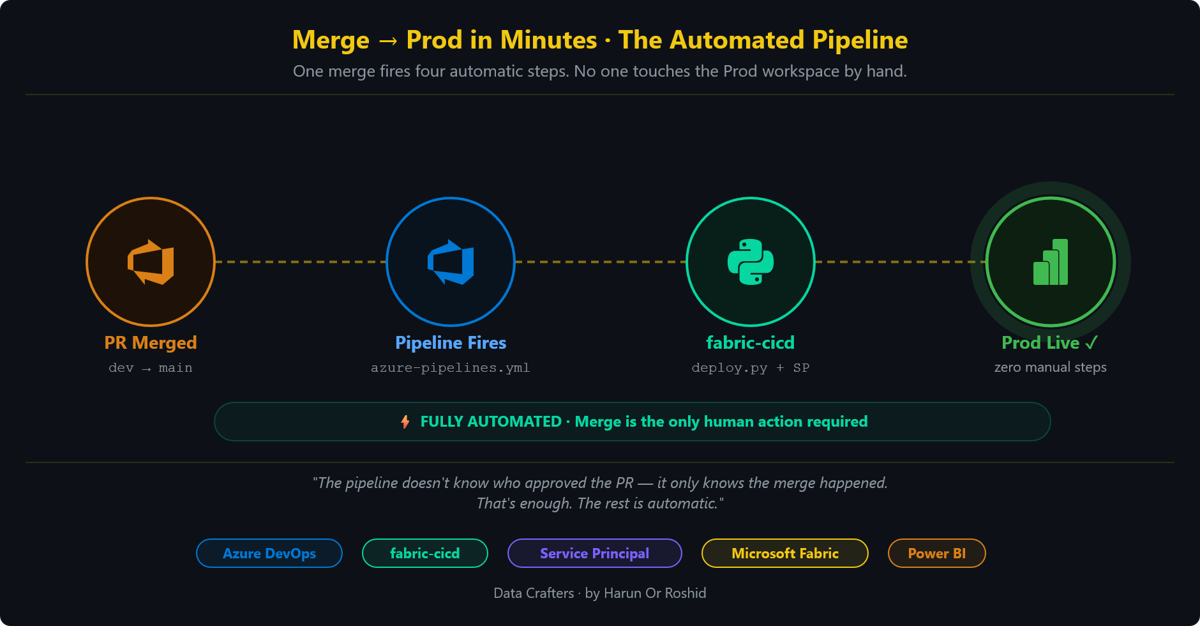Click the fabric-cicd step heading
The height and width of the screenshot is (626, 1200).
751,342
